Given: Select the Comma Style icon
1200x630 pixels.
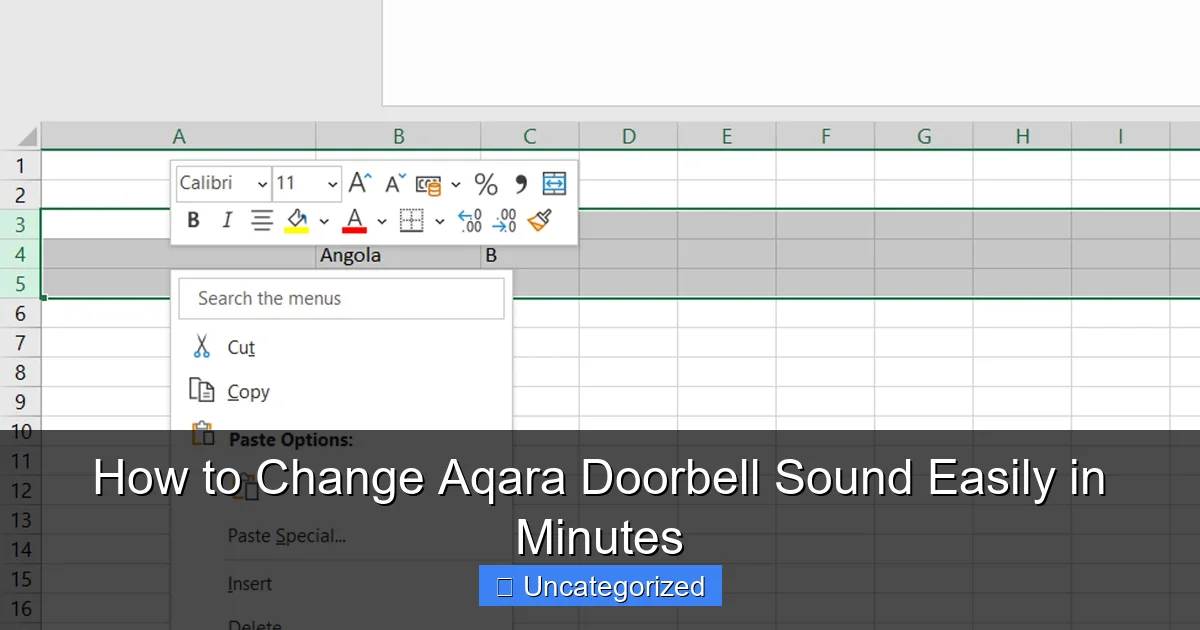Looking at the screenshot, I should point(522,182).
